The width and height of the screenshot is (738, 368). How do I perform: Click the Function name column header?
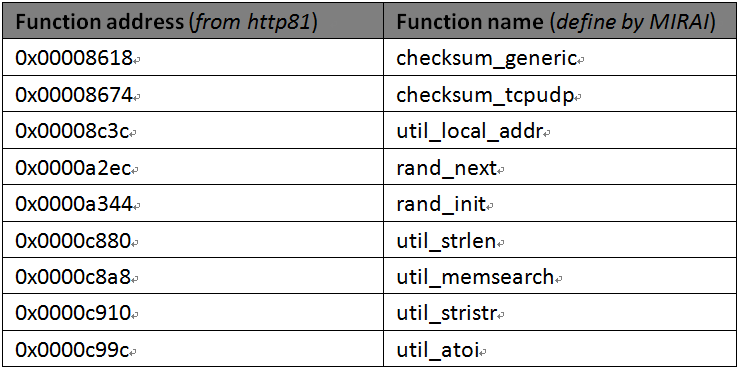(x=560, y=21)
